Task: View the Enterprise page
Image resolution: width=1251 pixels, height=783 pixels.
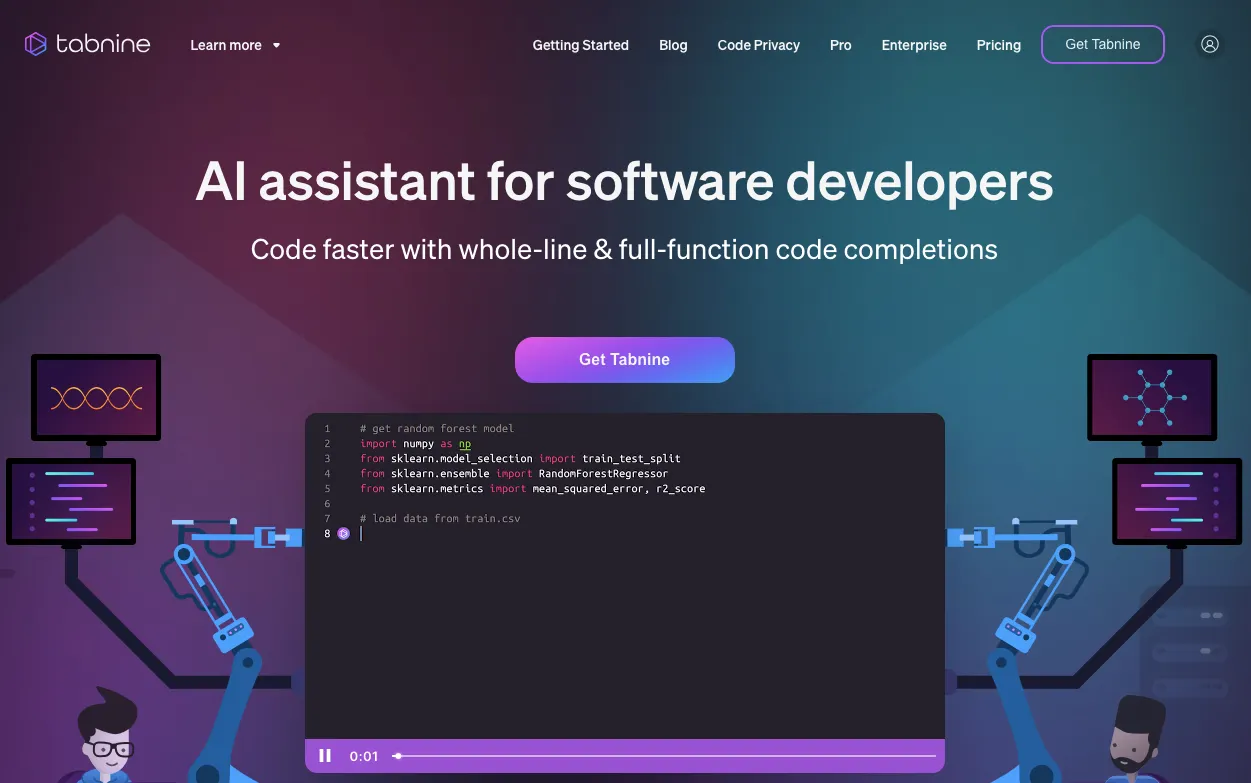Action: click(x=913, y=45)
